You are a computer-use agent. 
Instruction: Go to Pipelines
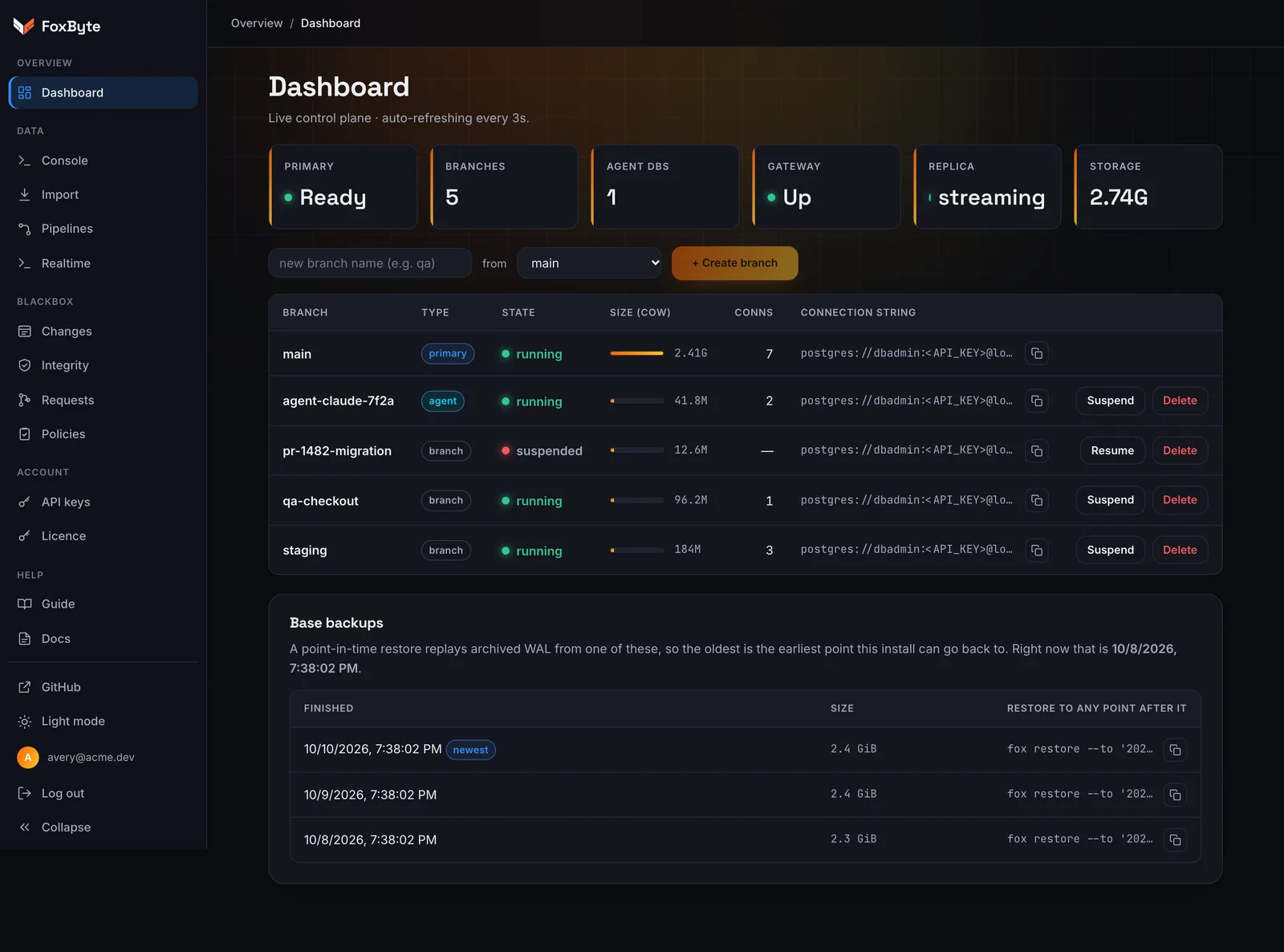(103, 229)
